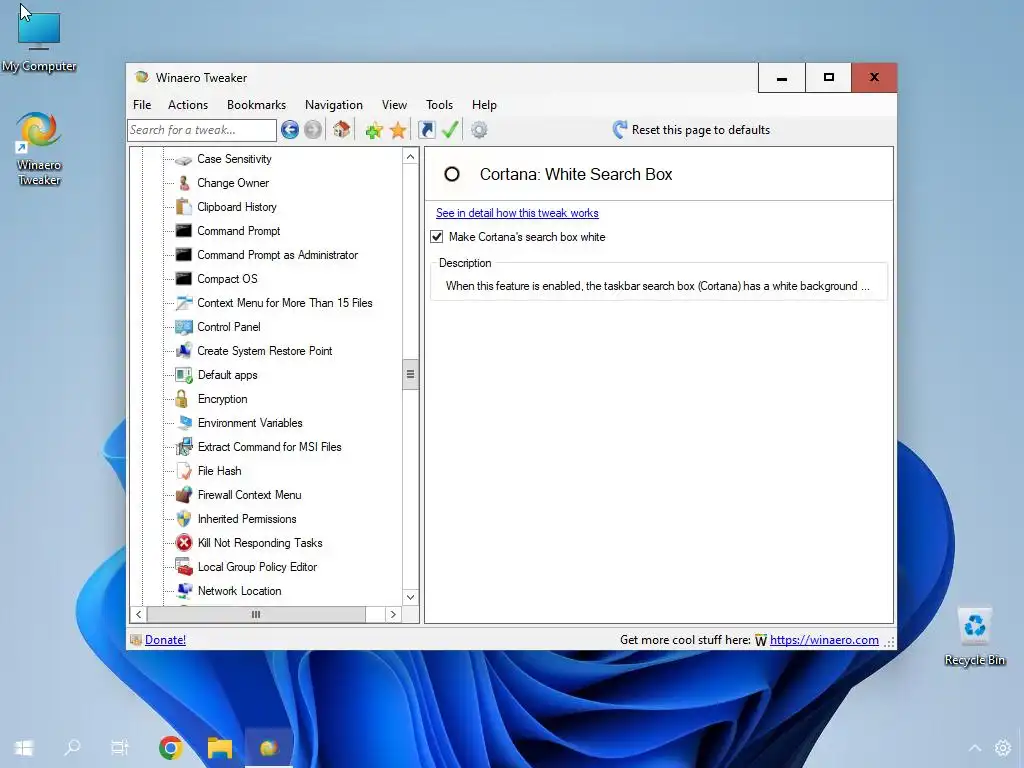This screenshot has height=768, width=1024.
Task: Click the Kill Not Responding Tasks red icon
Action: point(184,543)
